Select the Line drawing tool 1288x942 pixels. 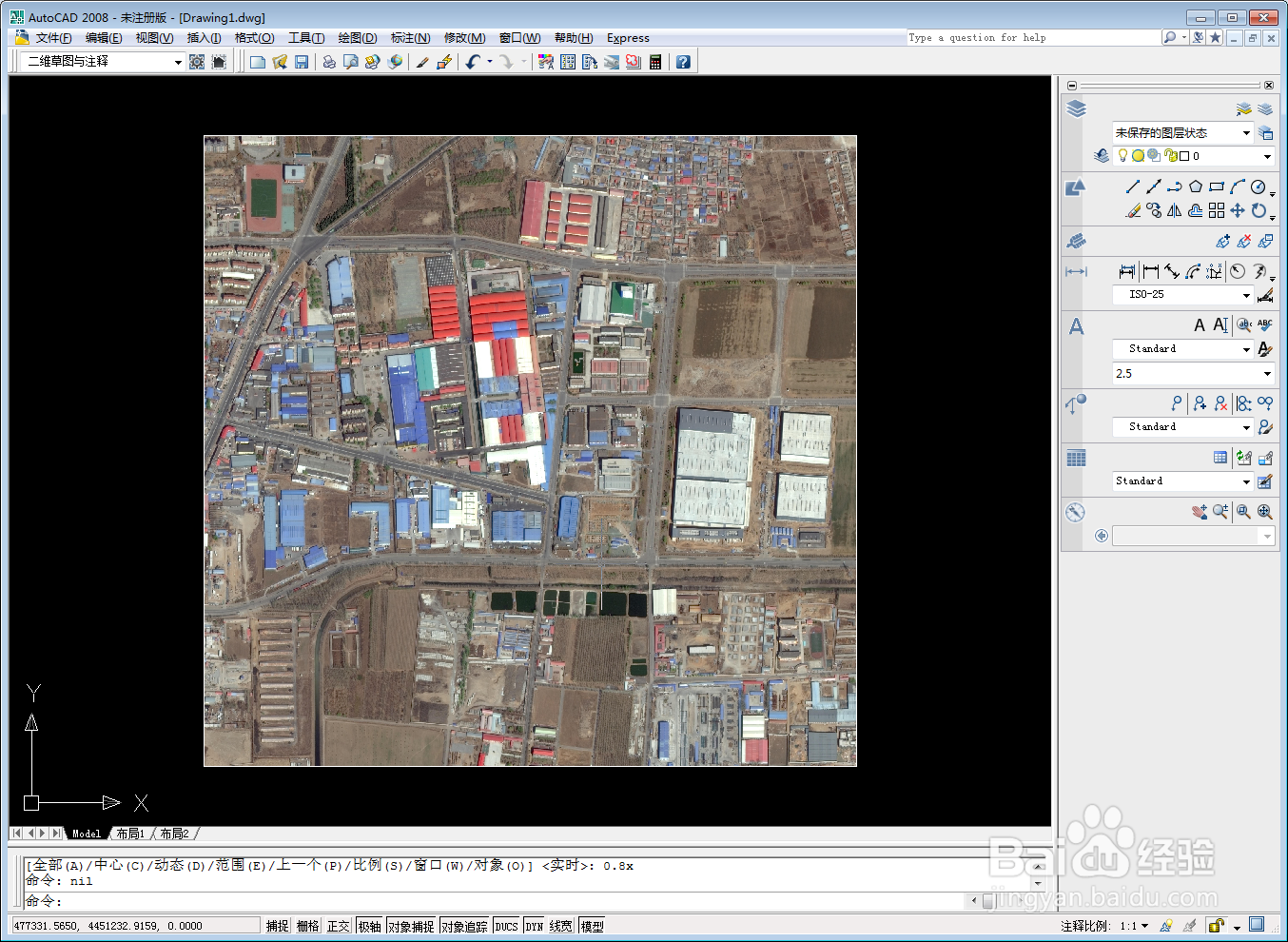1132,186
